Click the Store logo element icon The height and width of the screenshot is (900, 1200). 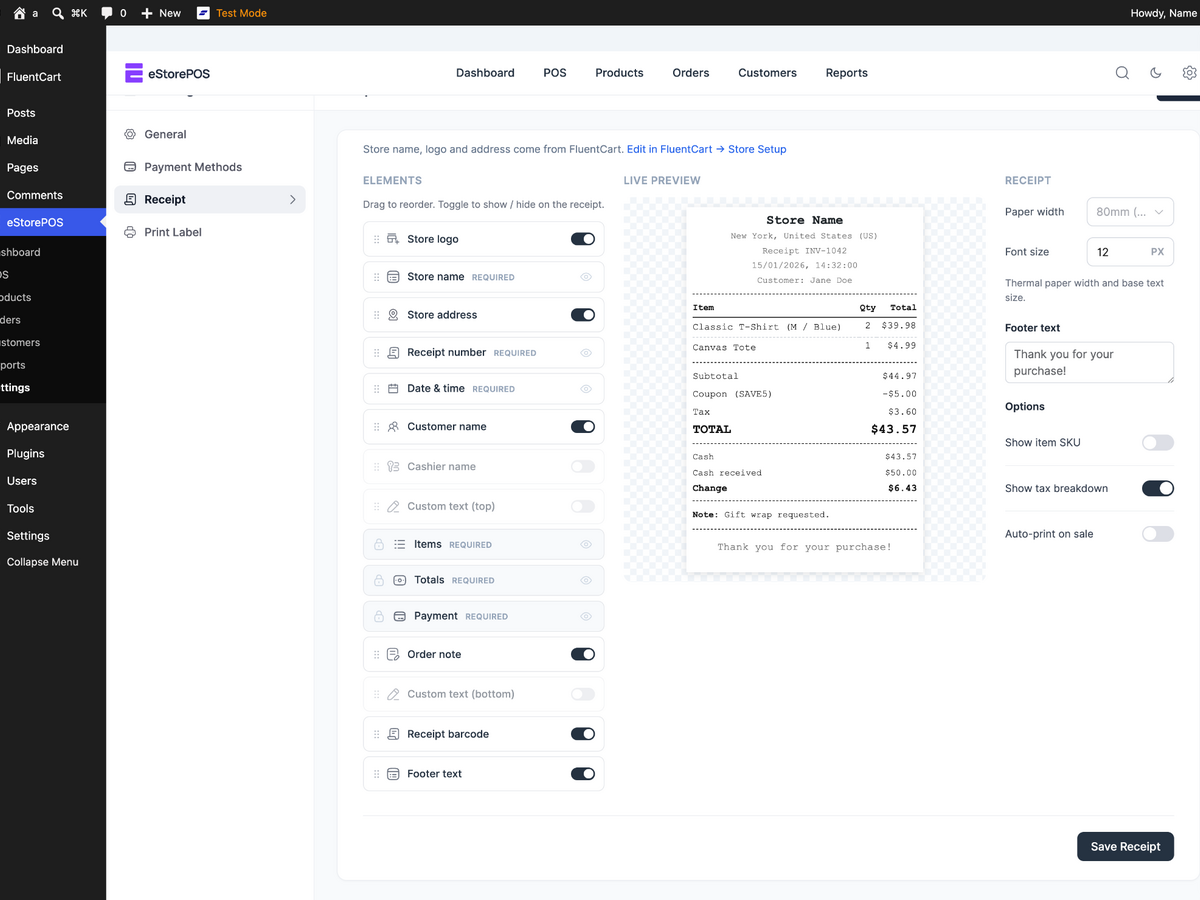tap(393, 239)
